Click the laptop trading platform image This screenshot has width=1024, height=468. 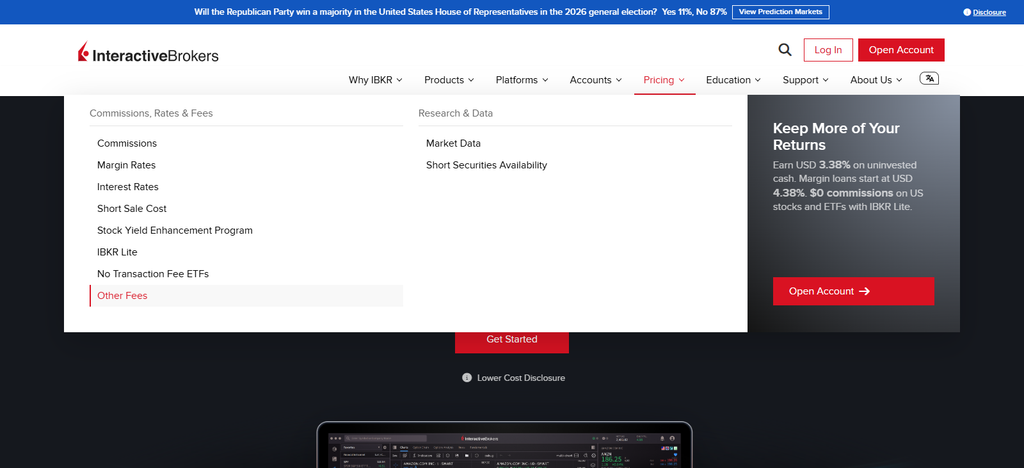point(504,445)
